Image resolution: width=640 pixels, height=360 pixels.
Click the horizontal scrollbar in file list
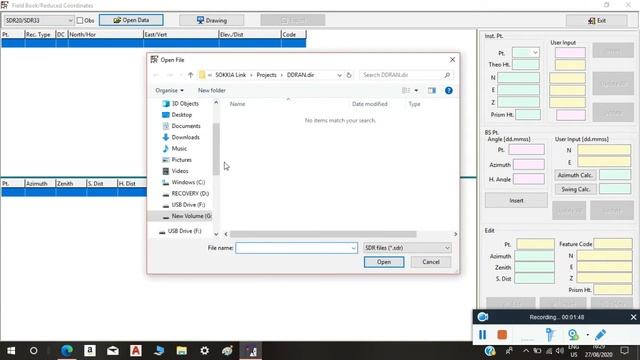click(323, 234)
